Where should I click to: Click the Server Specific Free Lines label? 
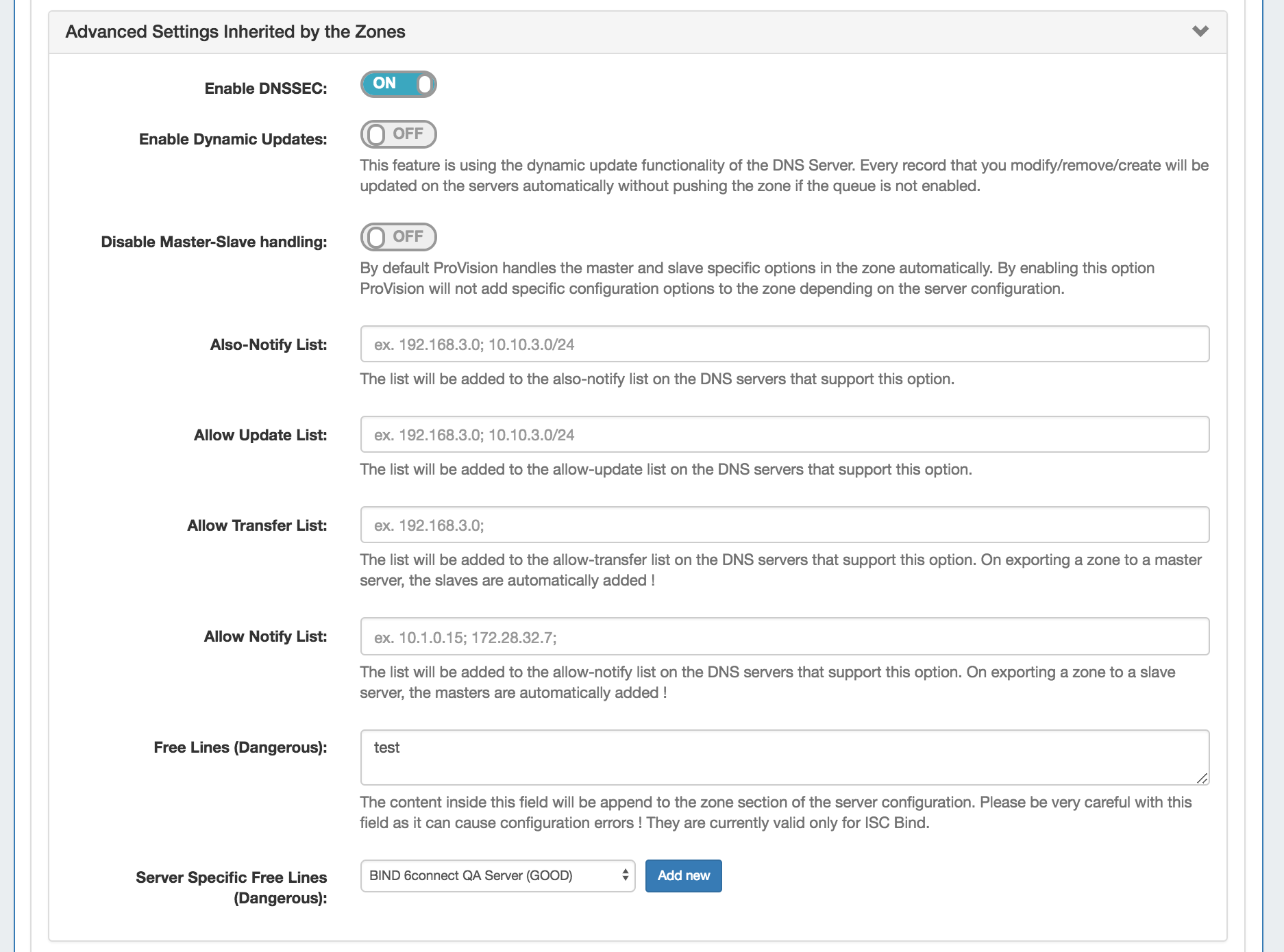tap(232, 887)
